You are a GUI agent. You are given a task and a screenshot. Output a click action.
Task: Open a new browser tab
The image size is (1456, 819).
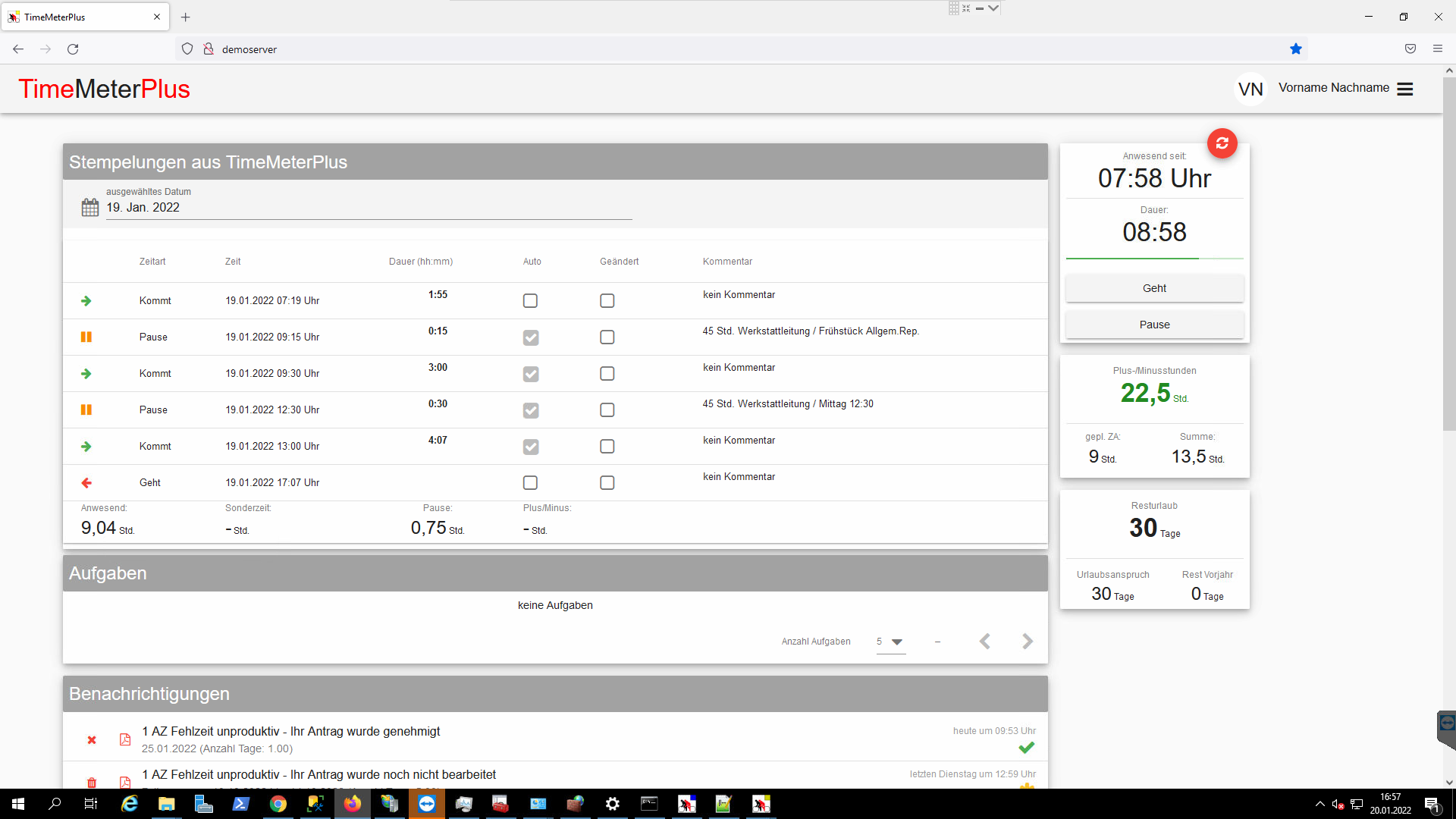(x=185, y=17)
